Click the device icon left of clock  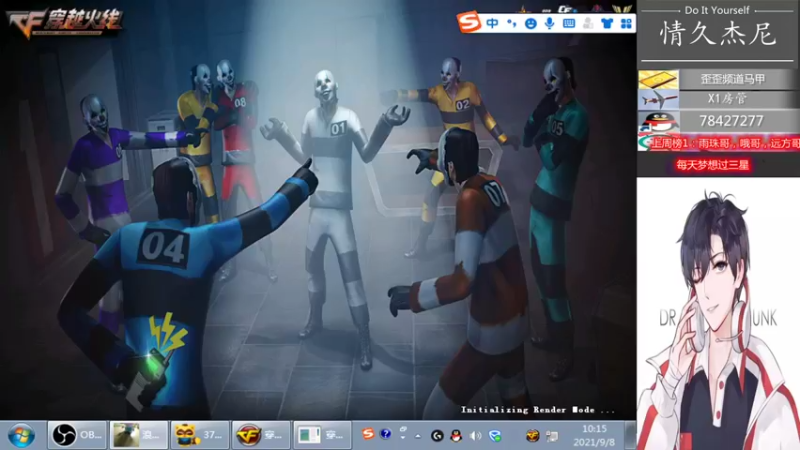click(x=552, y=436)
